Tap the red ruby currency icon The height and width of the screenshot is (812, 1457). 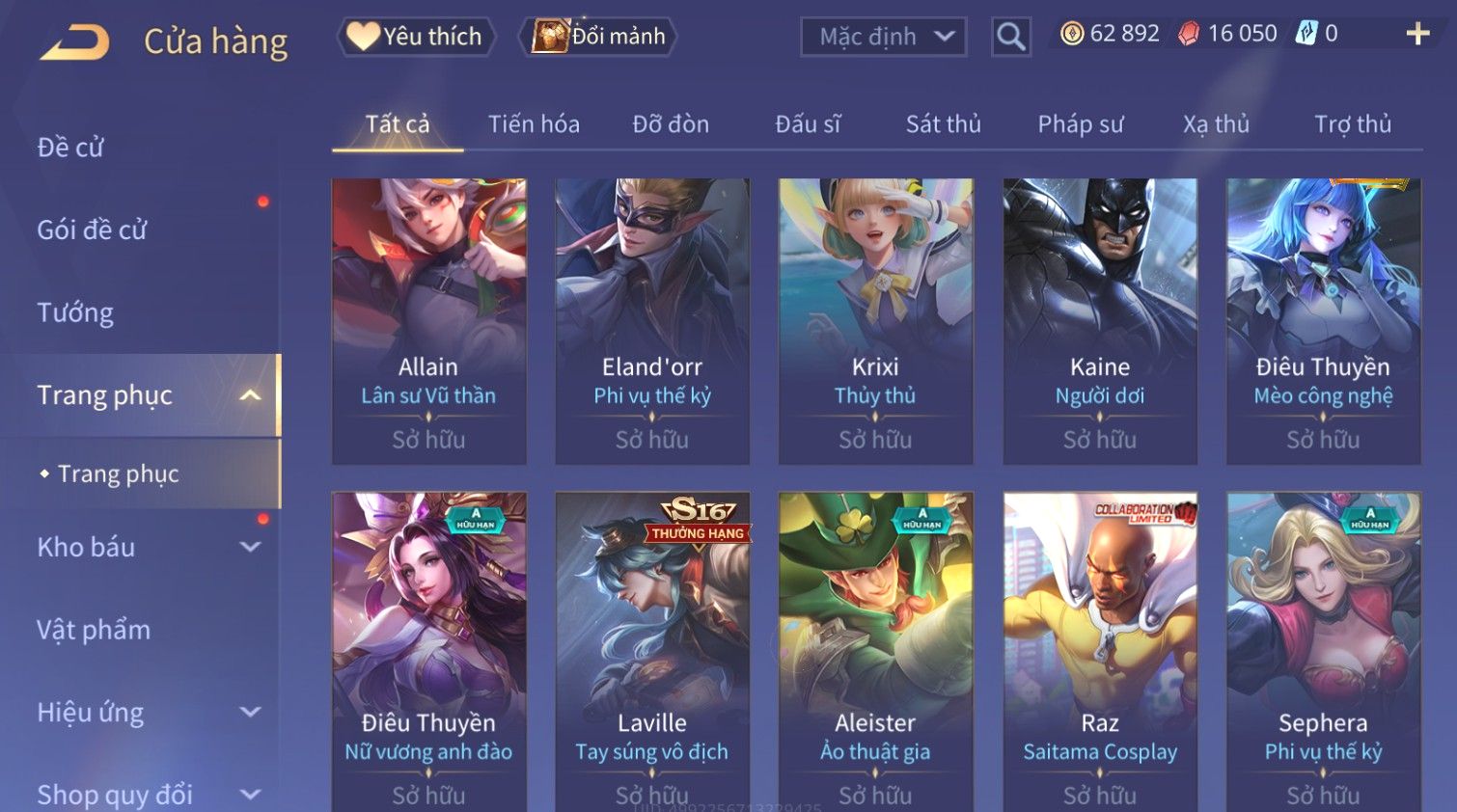click(x=1188, y=34)
